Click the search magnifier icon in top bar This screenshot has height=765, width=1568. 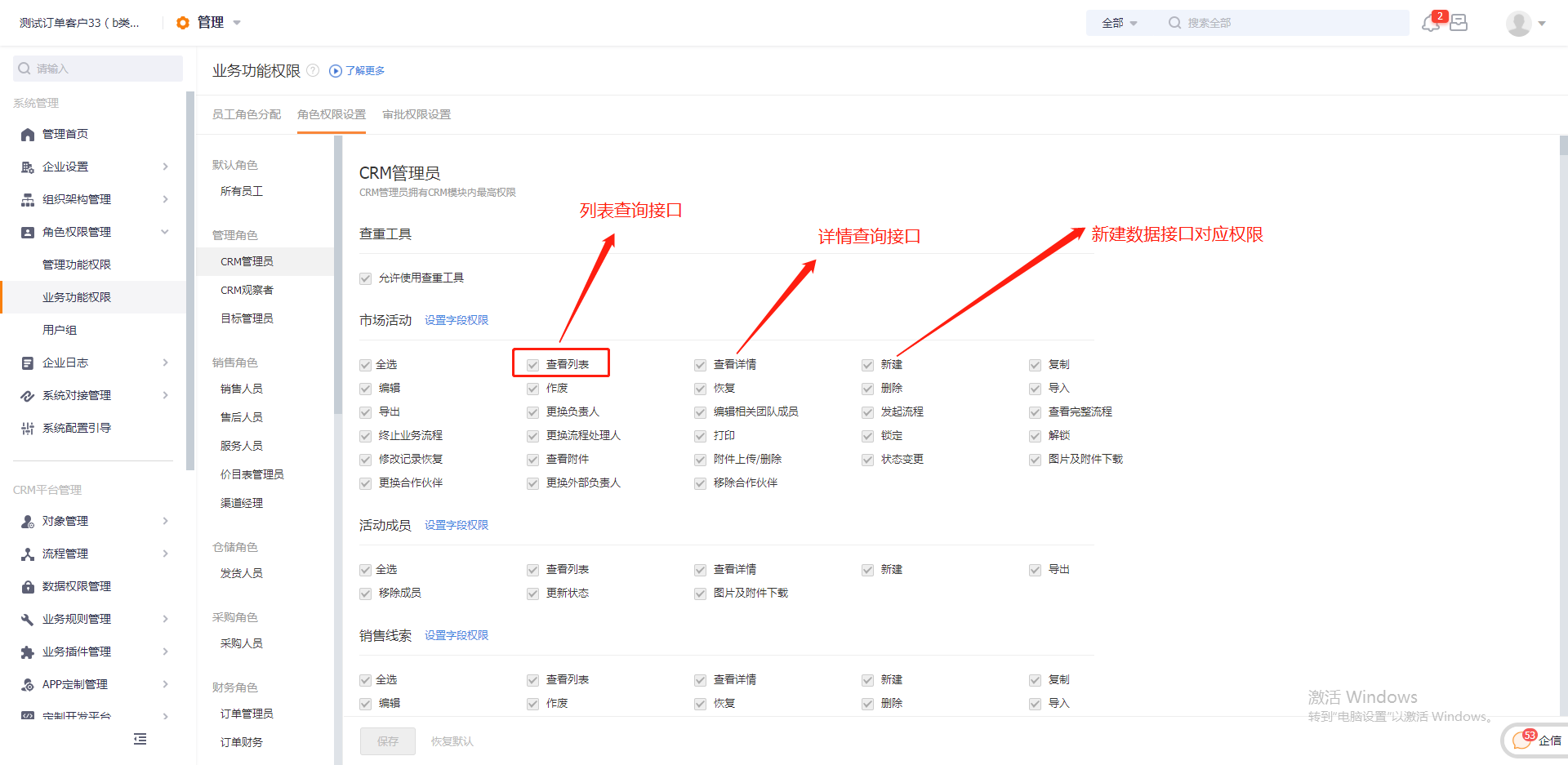coord(1174,23)
